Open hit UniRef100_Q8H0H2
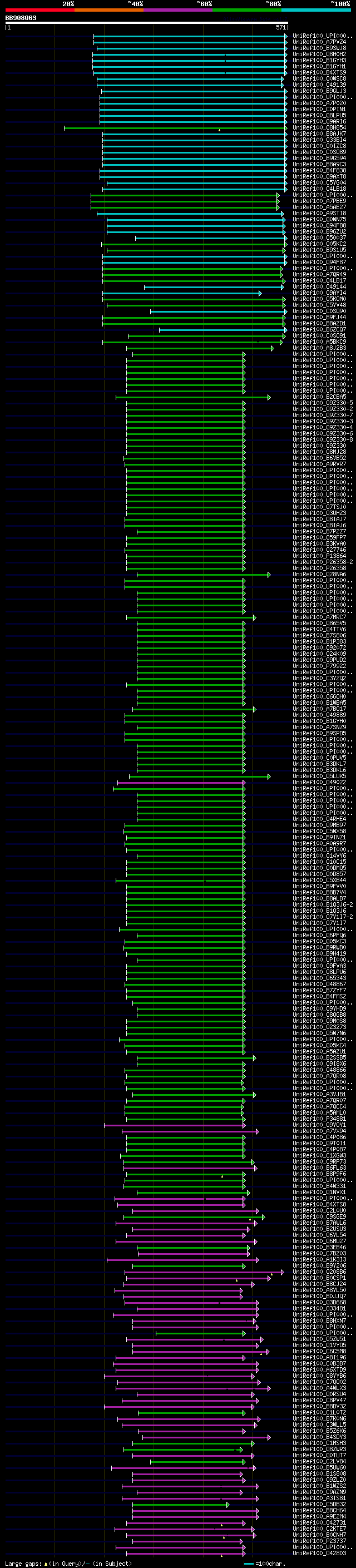Viewport: 356px width, 1568px height. (319, 54)
